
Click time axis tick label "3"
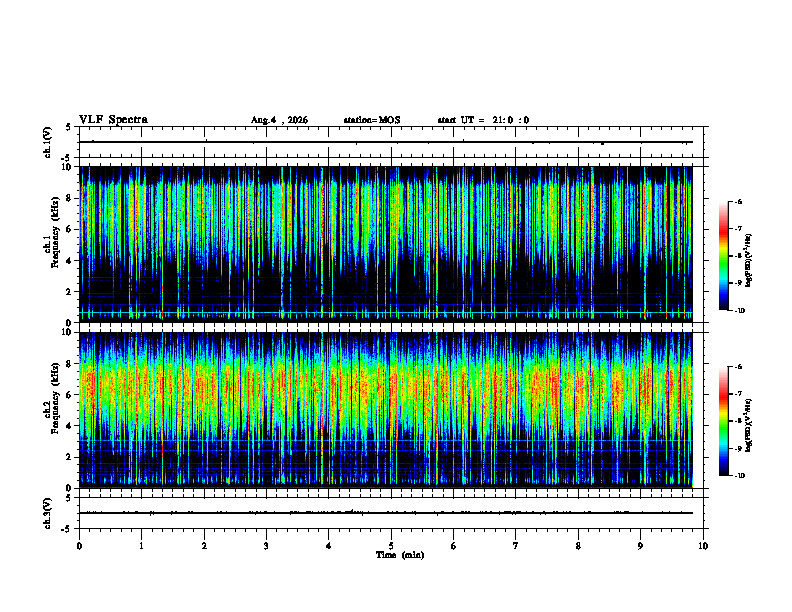click(x=266, y=546)
